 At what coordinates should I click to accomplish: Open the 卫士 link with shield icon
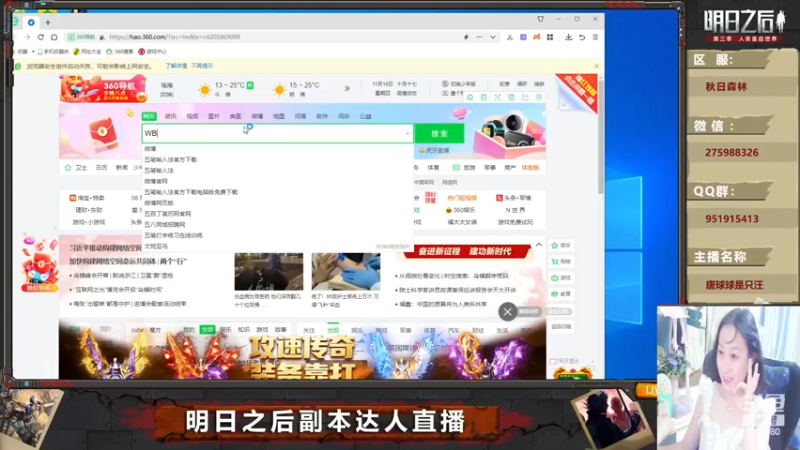(77, 168)
